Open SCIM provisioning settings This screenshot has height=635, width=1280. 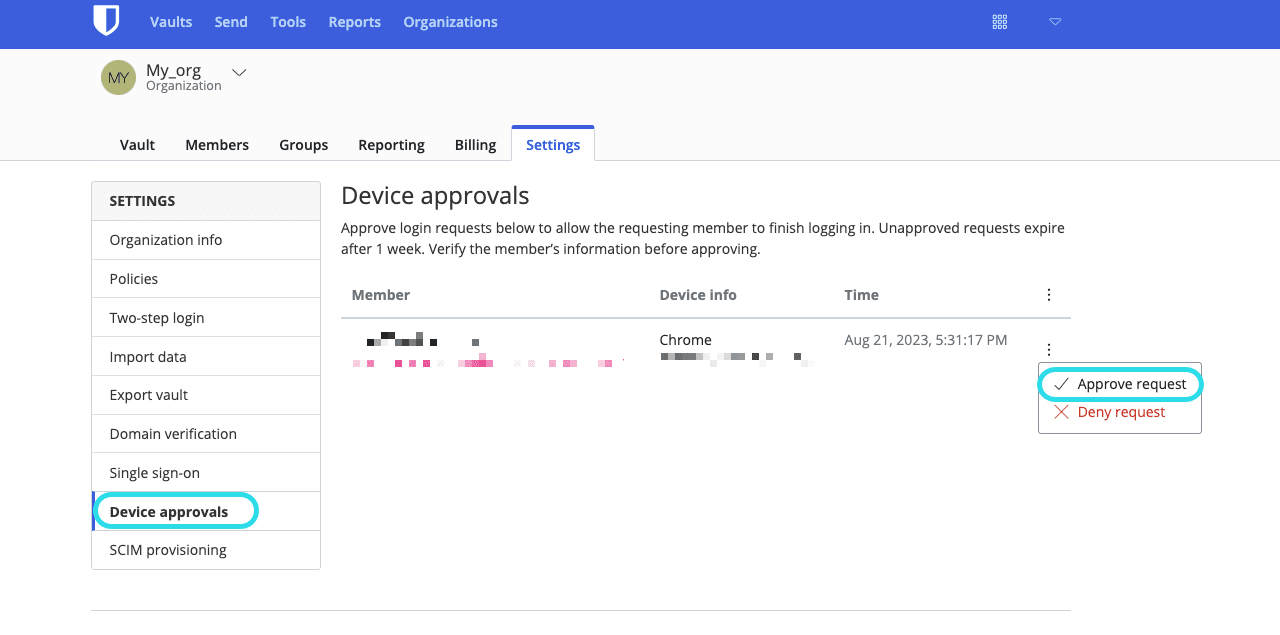point(167,549)
